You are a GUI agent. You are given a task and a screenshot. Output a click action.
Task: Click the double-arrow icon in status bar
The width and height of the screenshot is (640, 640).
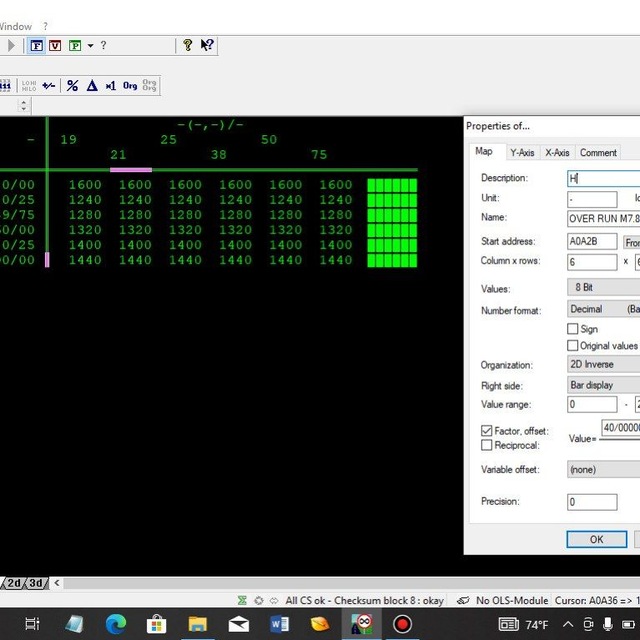point(274,600)
